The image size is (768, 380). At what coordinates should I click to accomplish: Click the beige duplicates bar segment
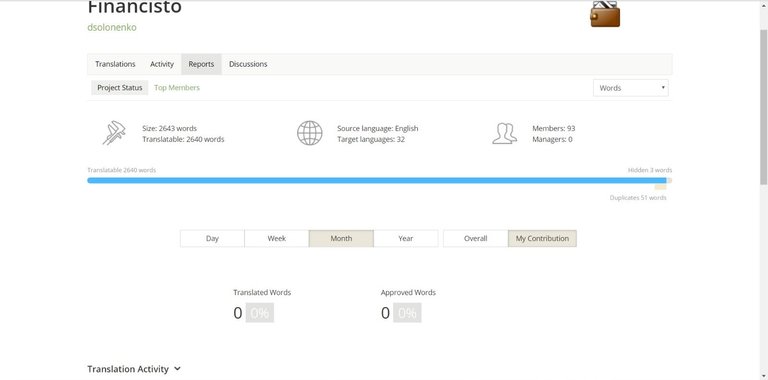tap(660, 187)
